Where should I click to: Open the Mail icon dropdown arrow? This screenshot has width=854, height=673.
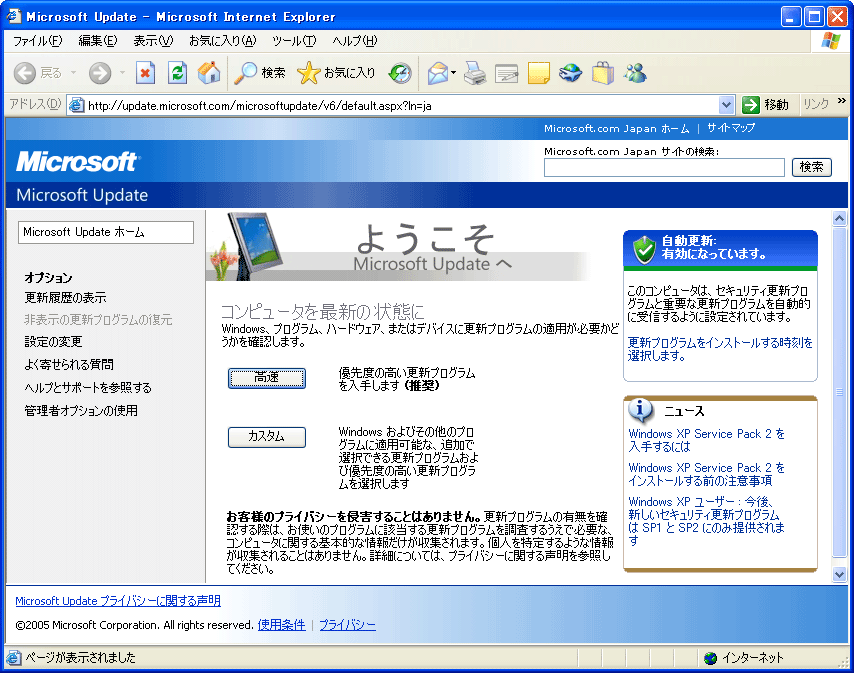tap(453, 72)
